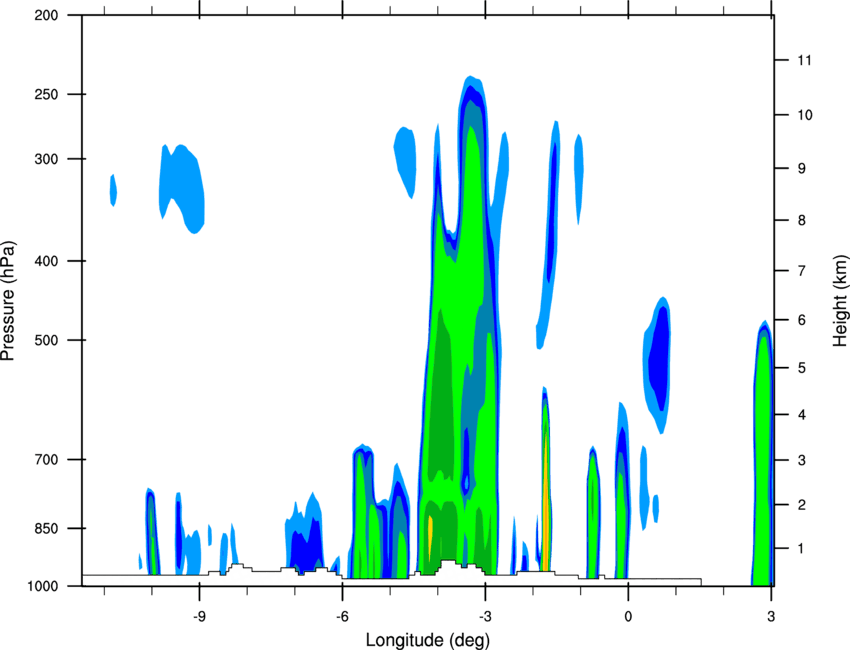Image resolution: width=850 pixels, height=650 pixels.
Task: Click the 10 km height label
Action: 804,115
